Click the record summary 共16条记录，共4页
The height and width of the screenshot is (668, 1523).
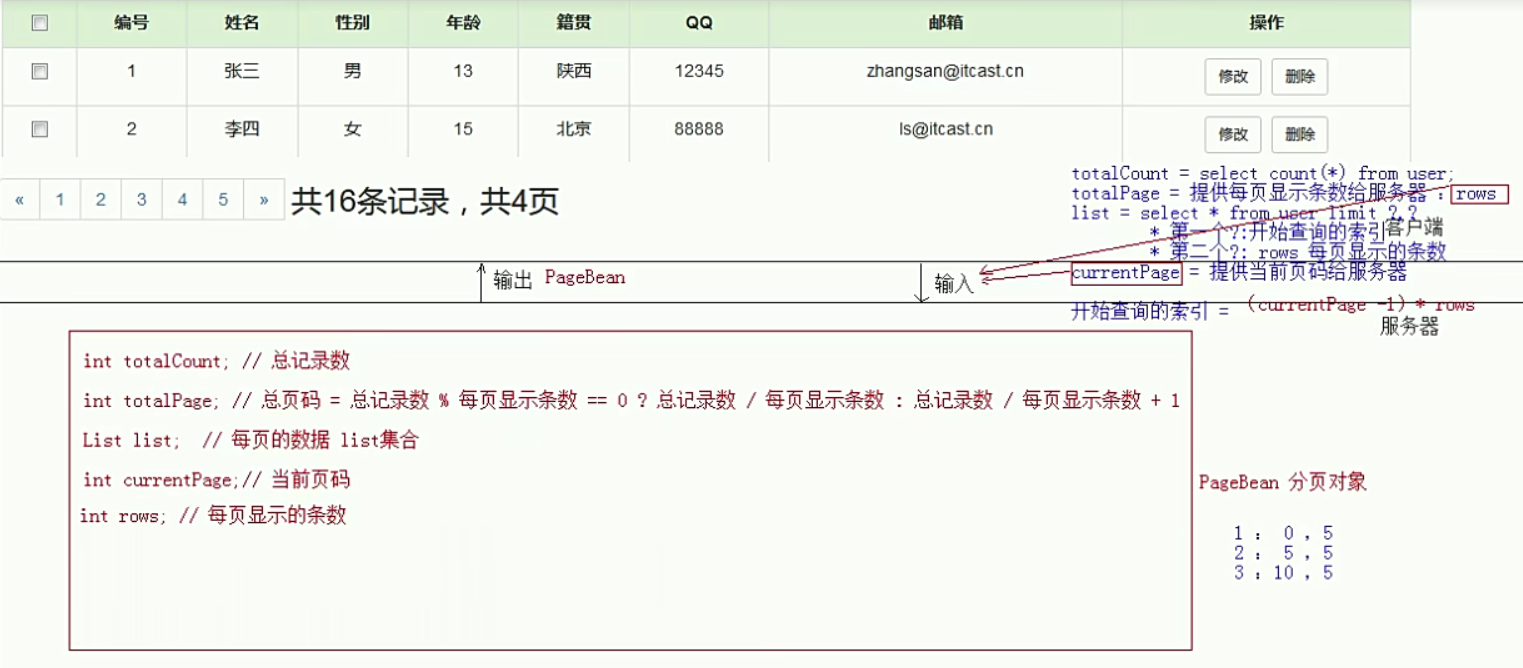(425, 202)
